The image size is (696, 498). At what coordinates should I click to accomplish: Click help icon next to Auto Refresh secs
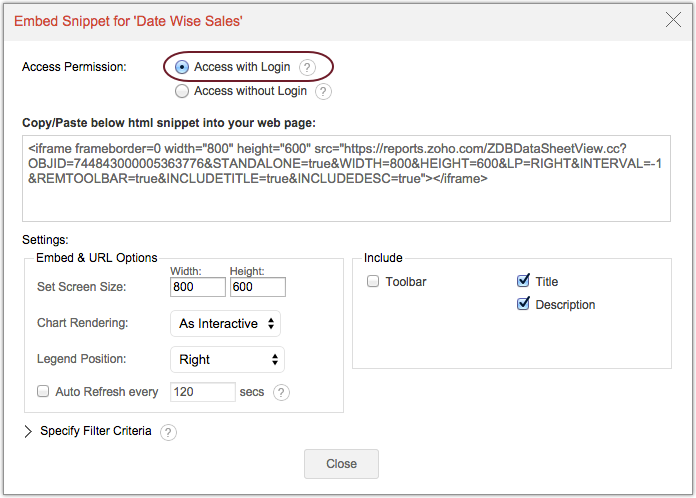tap(281, 392)
